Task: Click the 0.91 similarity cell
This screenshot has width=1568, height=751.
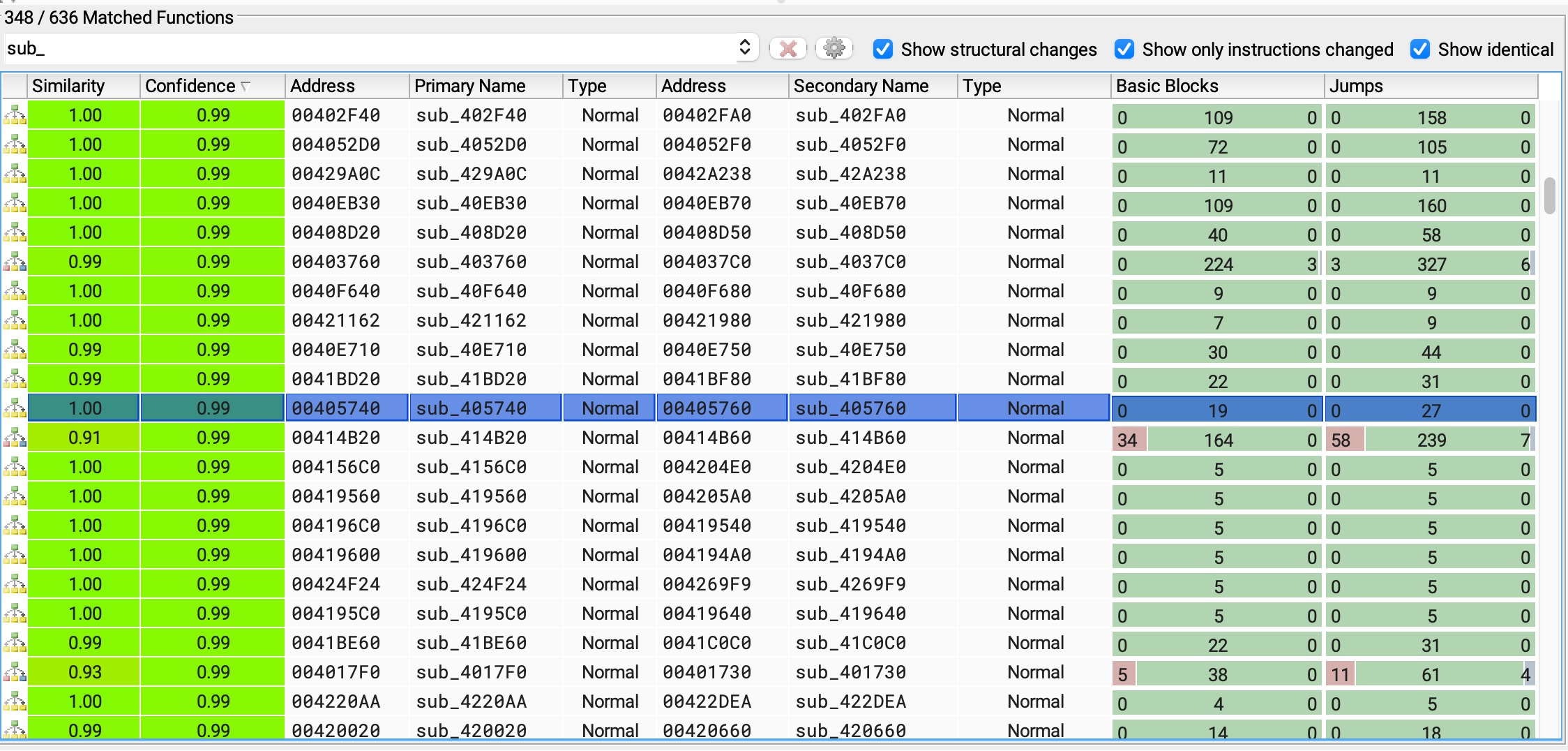Action: tap(84, 438)
